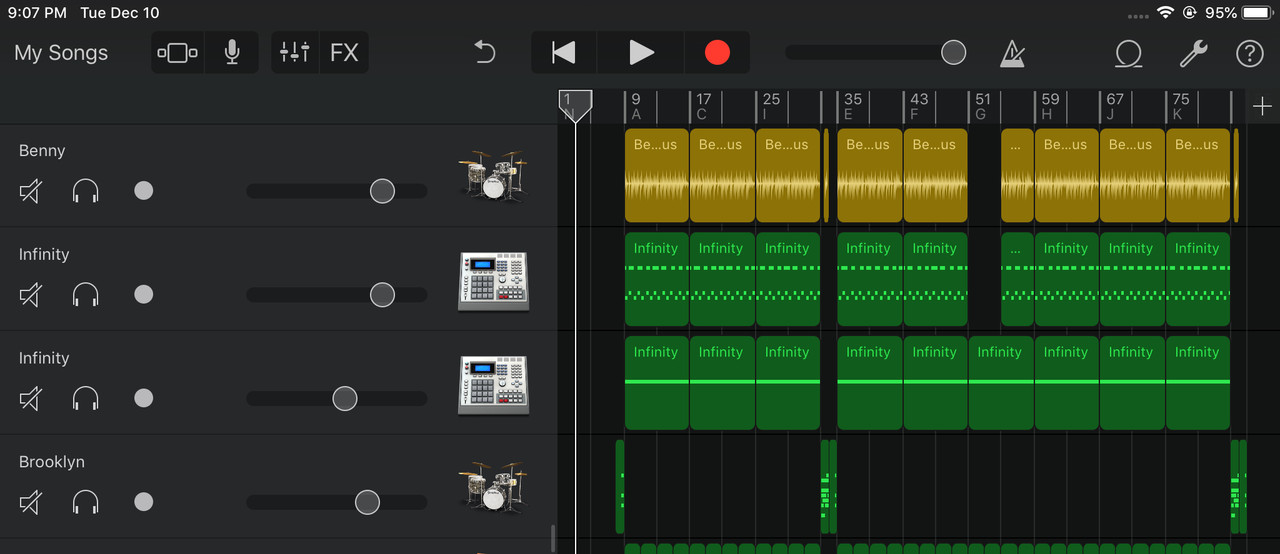This screenshot has height=554, width=1280.
Task: Select second Infinity track region at bar 9
Action: [657, 383]
